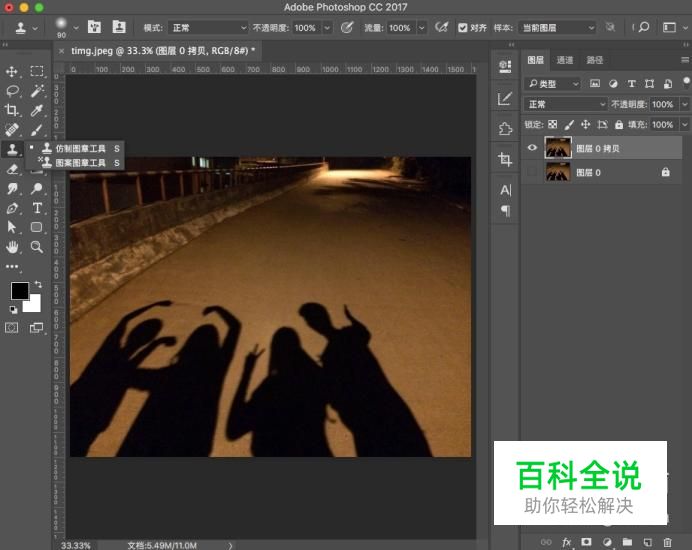Toggle lock all on layer
This screenshot has width=692, height=550.
click(619, 124)
